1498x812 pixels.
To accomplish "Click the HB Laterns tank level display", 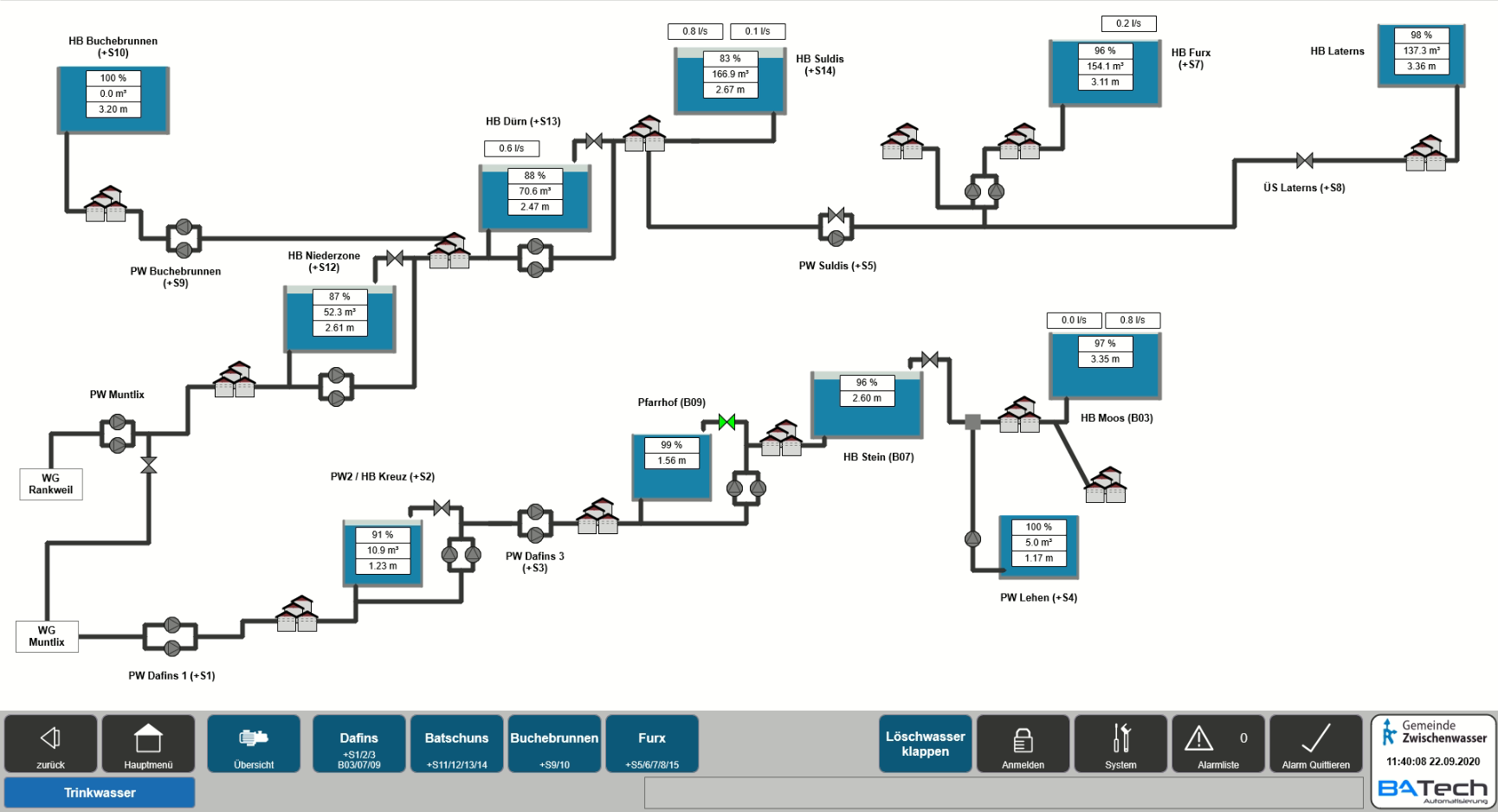I will pyautogui.click(x=1422, y=51).
